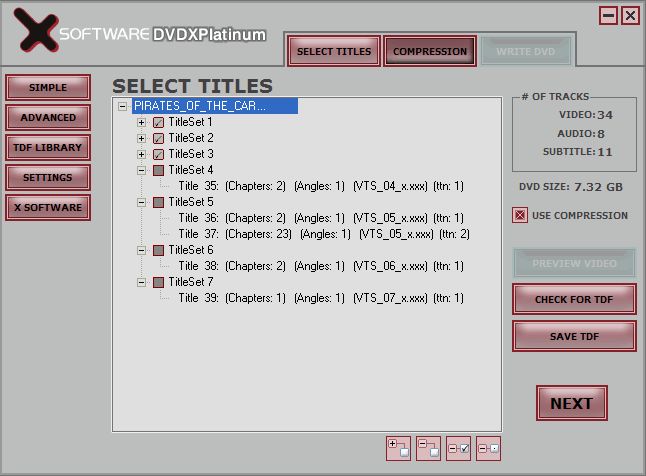Minimize the DVDXPlatinum window

click(x=608, y=16)
